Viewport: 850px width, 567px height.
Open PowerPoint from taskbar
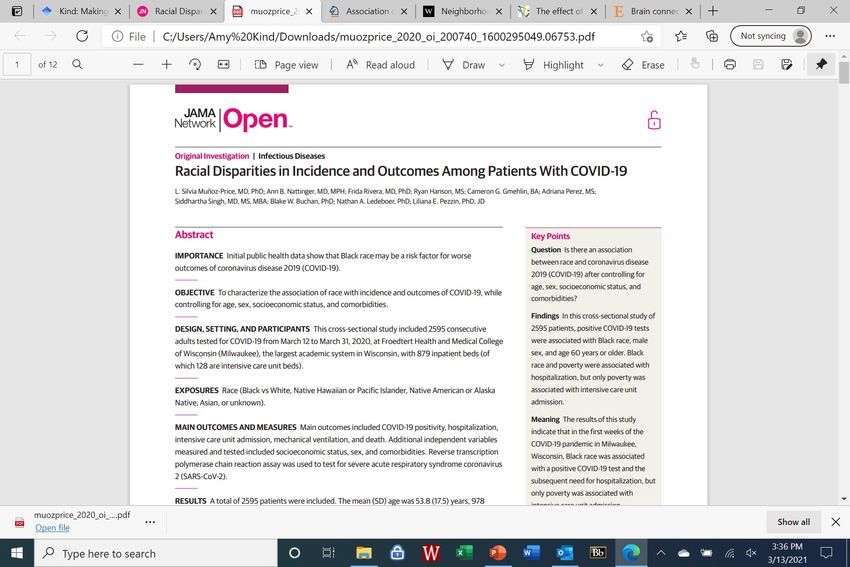[x=497, y=553]
